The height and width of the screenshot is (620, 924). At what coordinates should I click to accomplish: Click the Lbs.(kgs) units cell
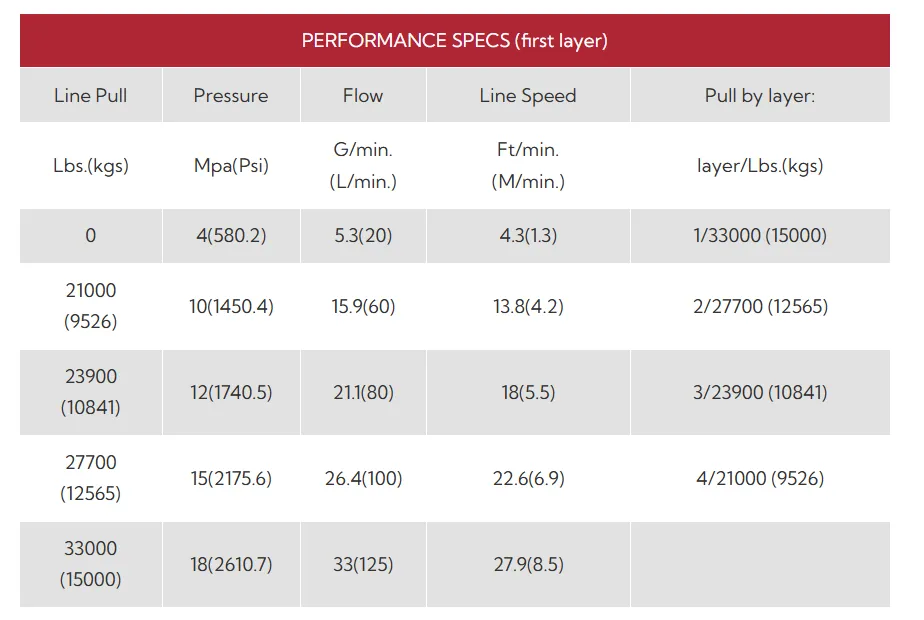pyautogui.click(x=91, y=166)
